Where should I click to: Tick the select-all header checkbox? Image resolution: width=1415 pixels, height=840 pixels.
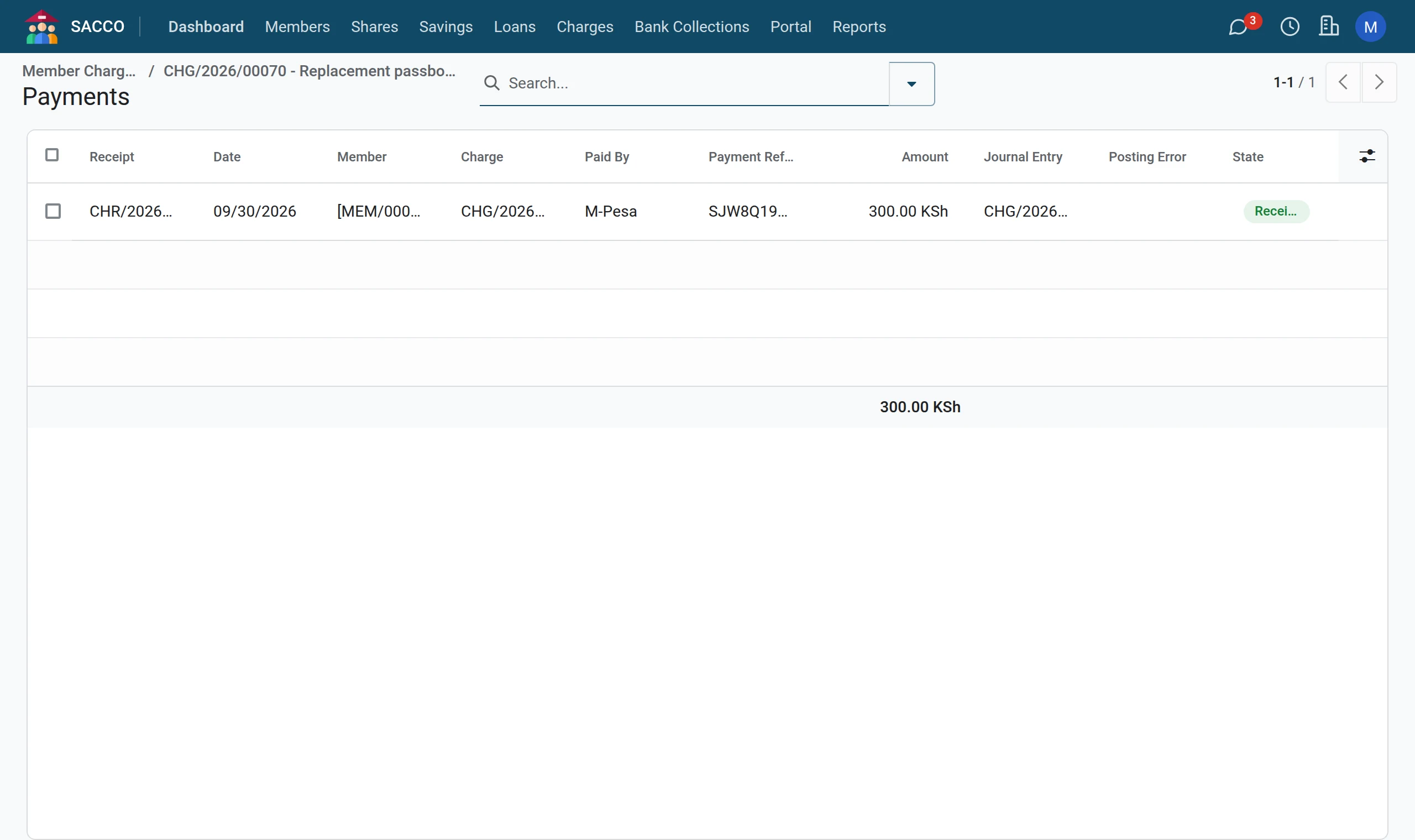tap(52, 155)
